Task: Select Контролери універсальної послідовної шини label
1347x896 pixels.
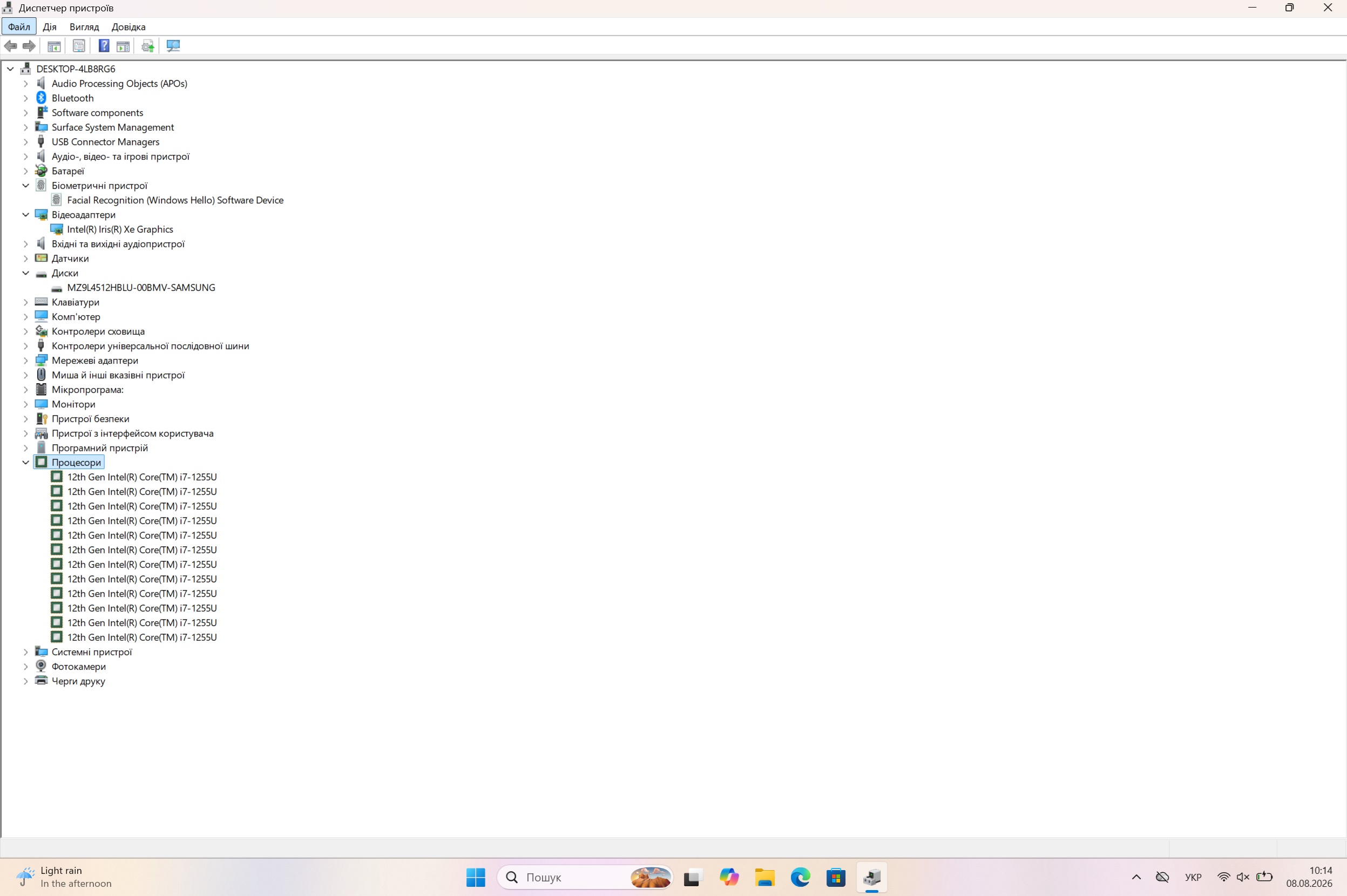Action: (150, 345)
